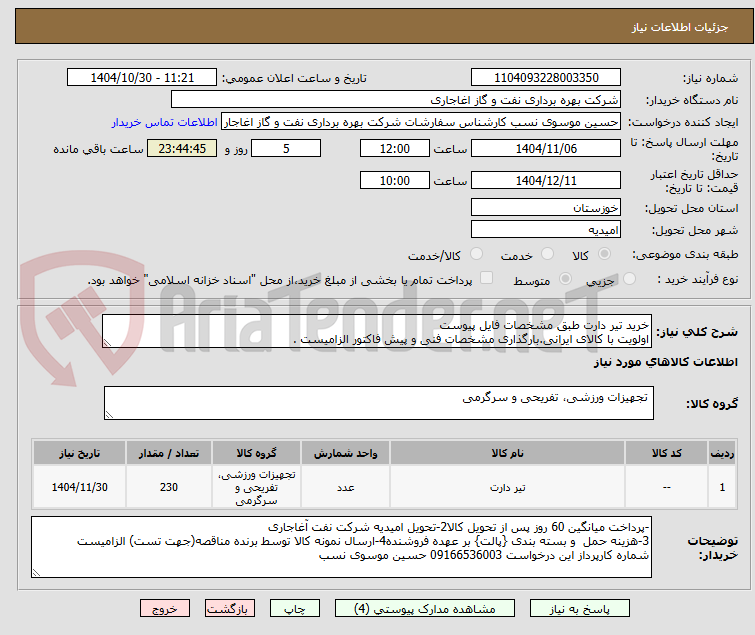Click the response deadline date 1404/11/06
Viewport: 755px width, 635px height.
pyautogui.click(x=546, y=148)
